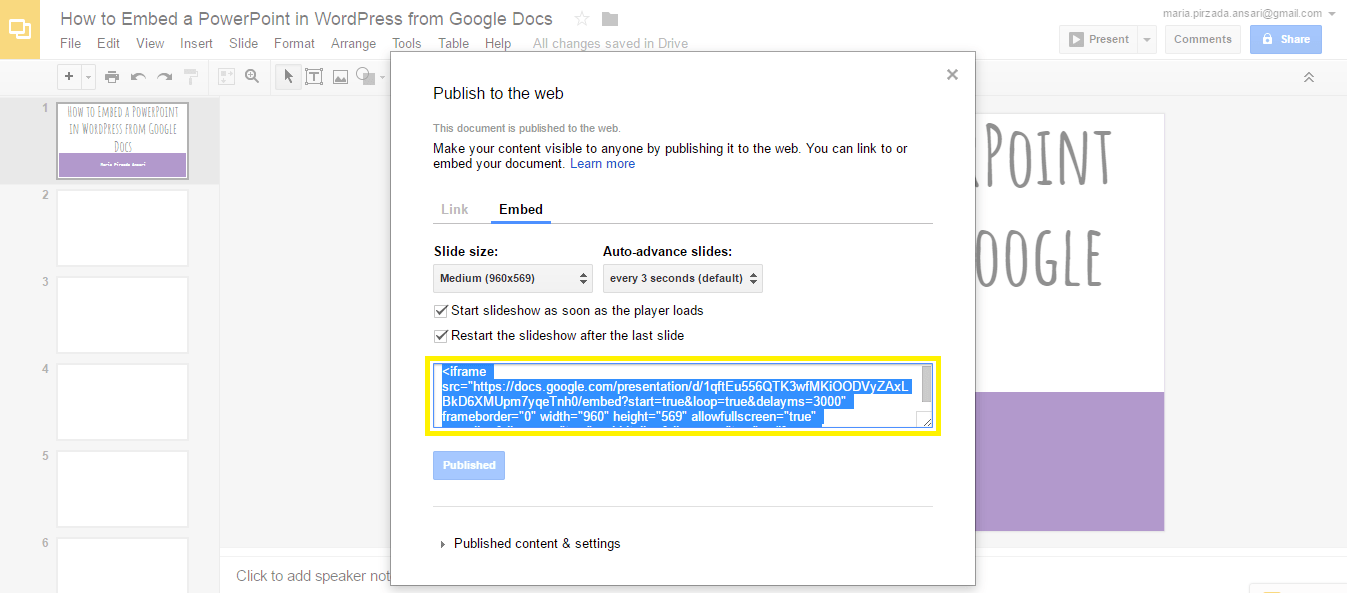Image resolution: width=1347 pixels, height=593 pixels.
Task: Open the Format menu
Action: (294, 43)
